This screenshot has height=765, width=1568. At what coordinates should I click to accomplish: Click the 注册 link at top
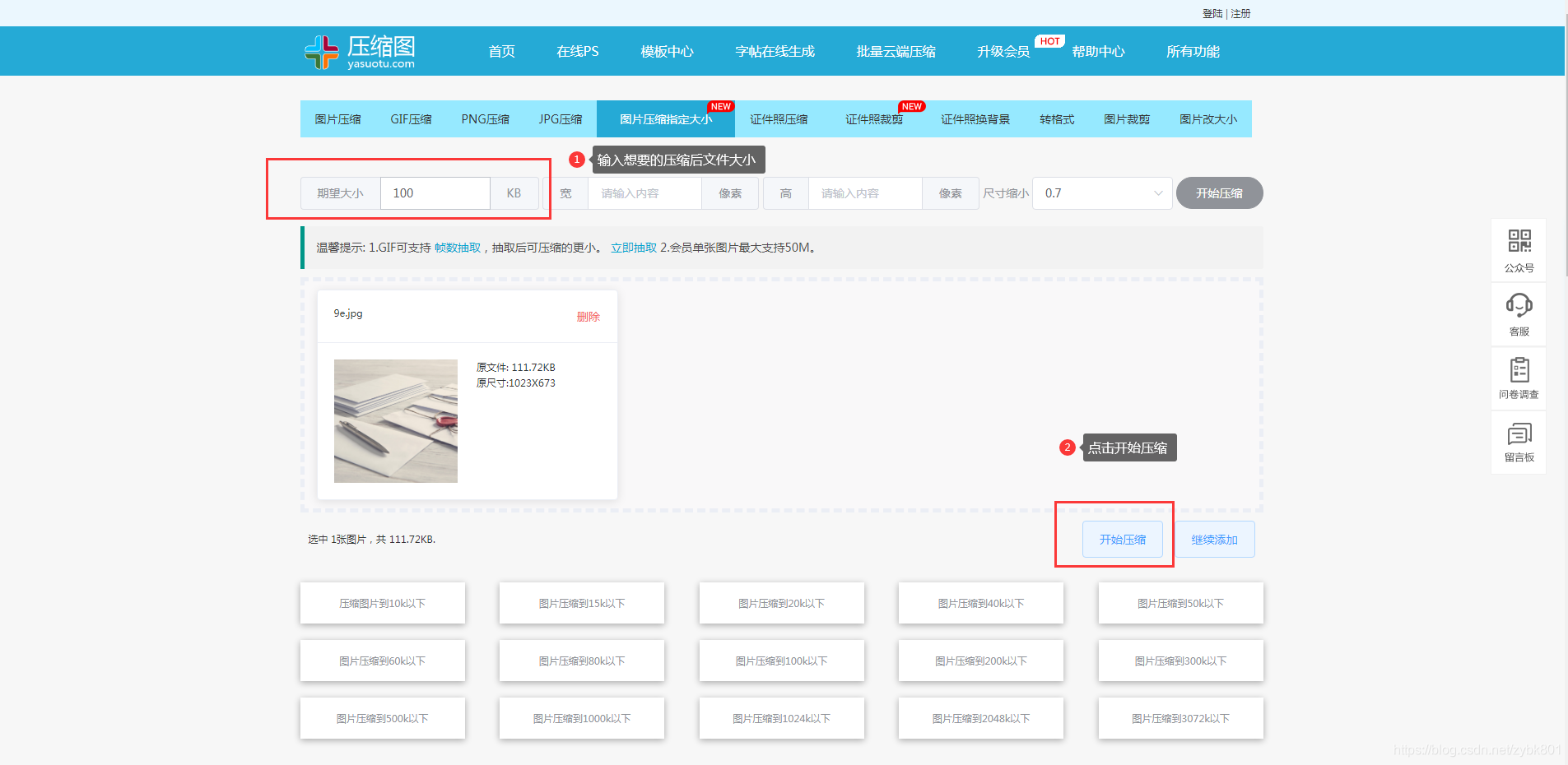1240,13
